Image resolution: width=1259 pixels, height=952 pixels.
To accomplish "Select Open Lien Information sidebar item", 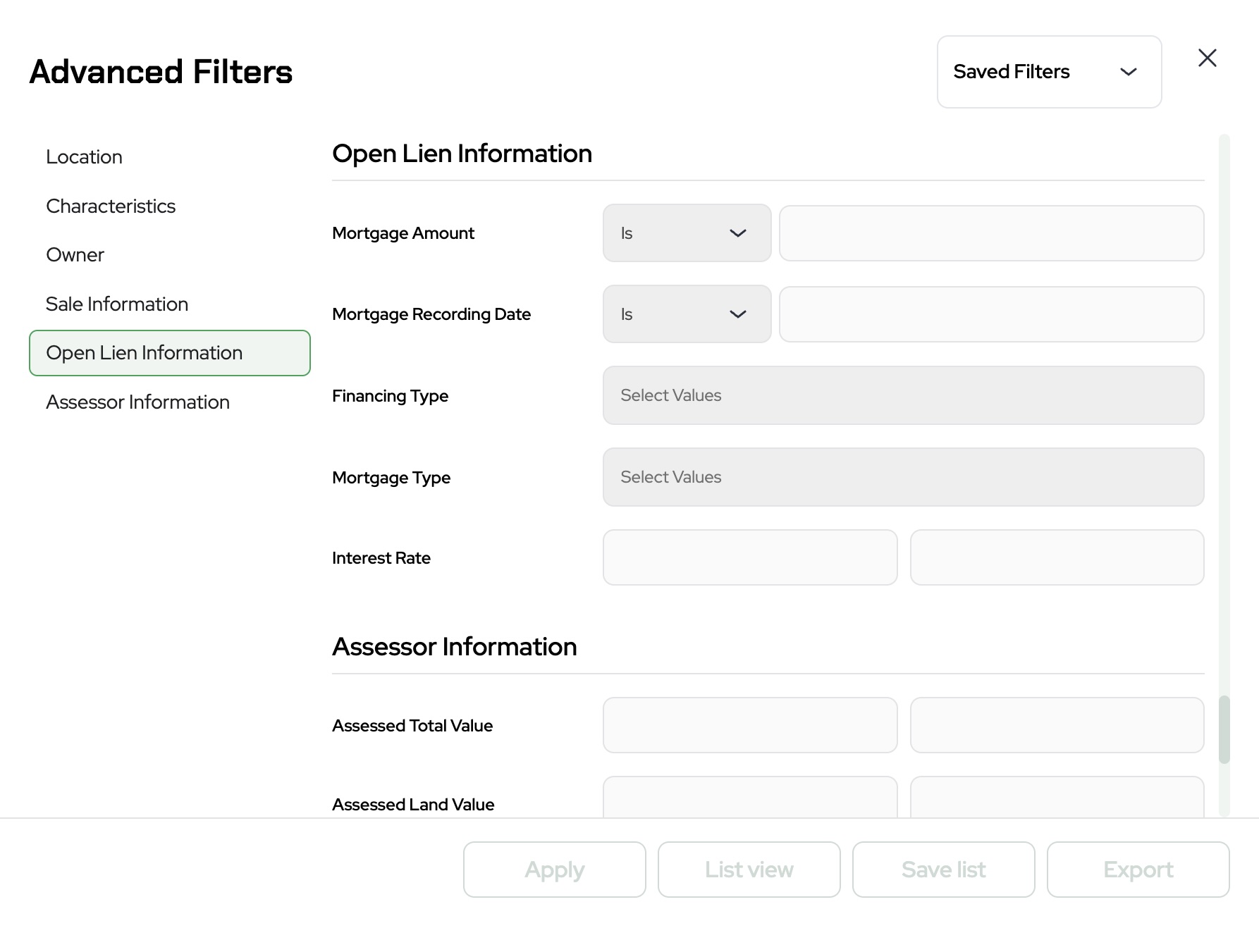I will (169, 353).
